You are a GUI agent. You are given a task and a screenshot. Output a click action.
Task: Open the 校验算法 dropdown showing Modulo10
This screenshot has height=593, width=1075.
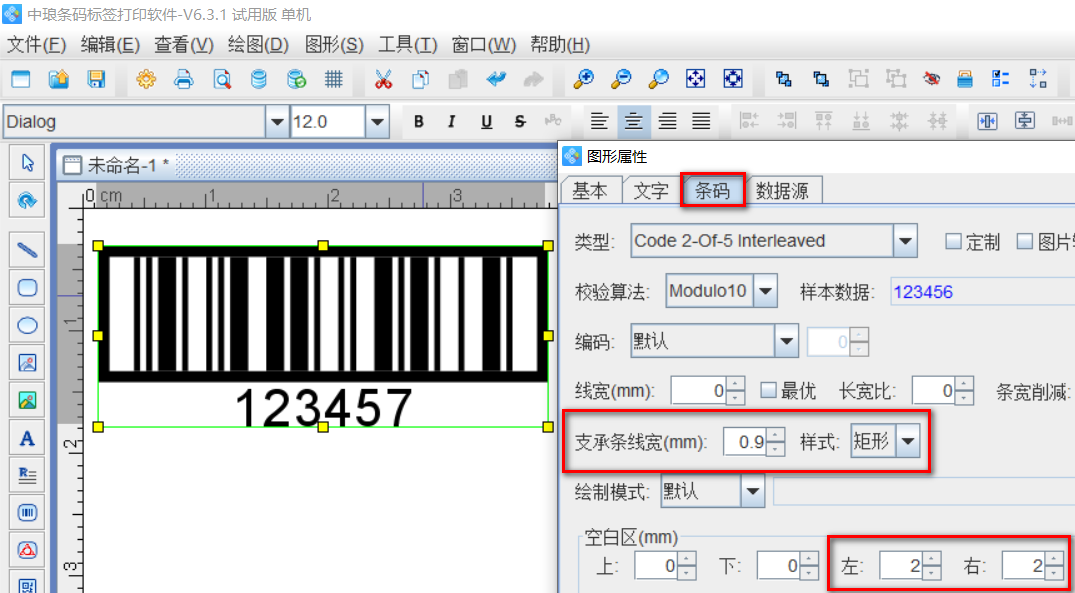(x=763, y=290)
